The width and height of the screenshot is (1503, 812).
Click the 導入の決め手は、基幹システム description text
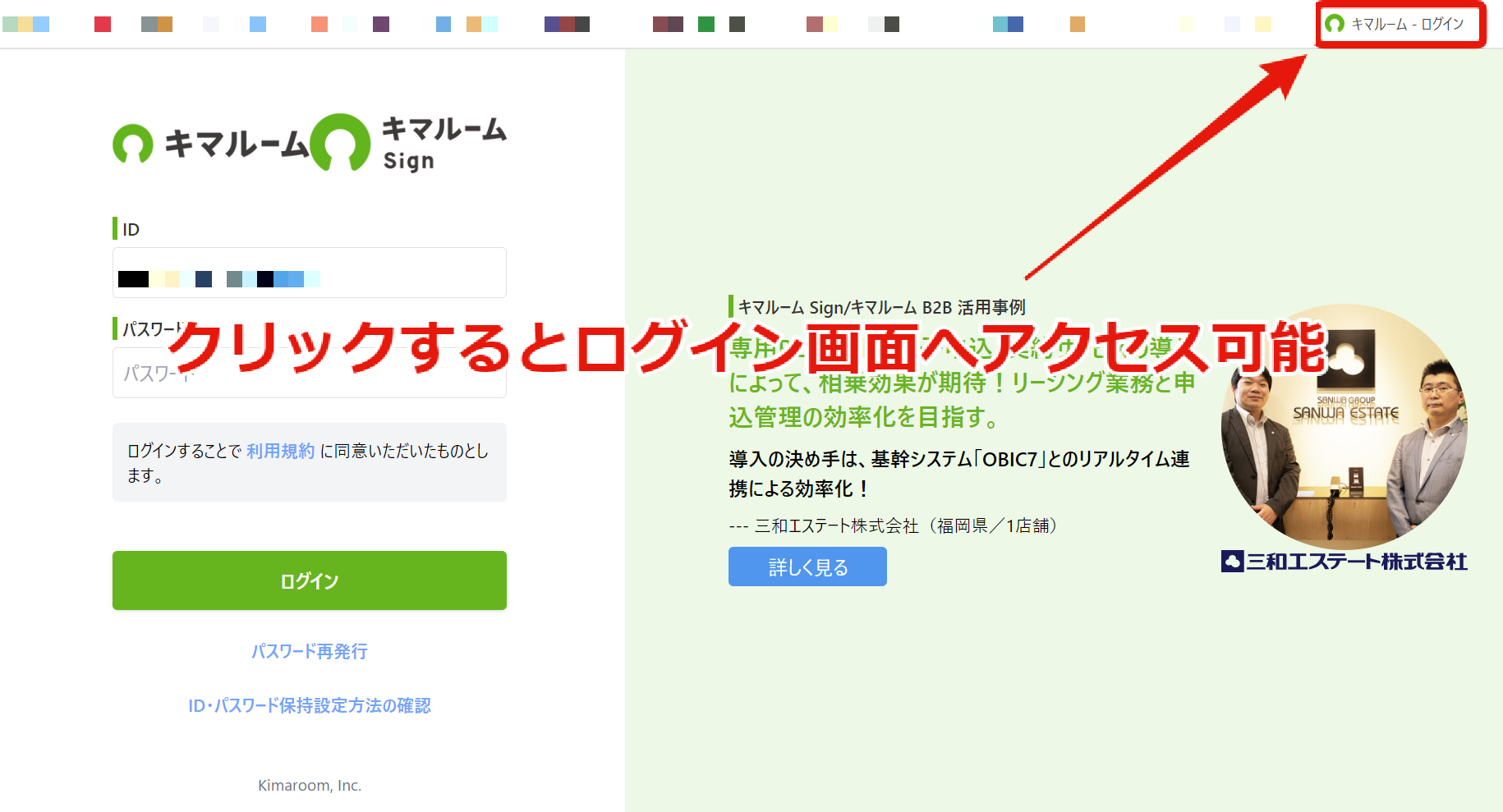coord(959,474)
